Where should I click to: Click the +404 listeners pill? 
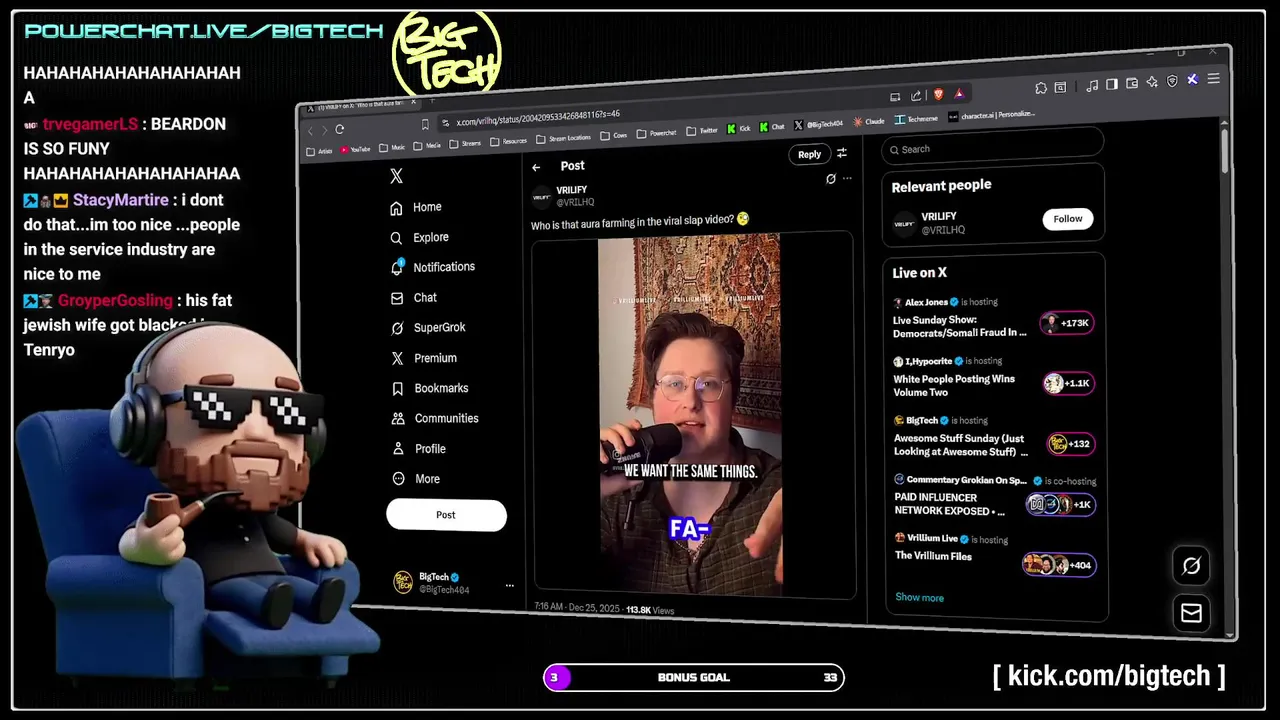1059,565
